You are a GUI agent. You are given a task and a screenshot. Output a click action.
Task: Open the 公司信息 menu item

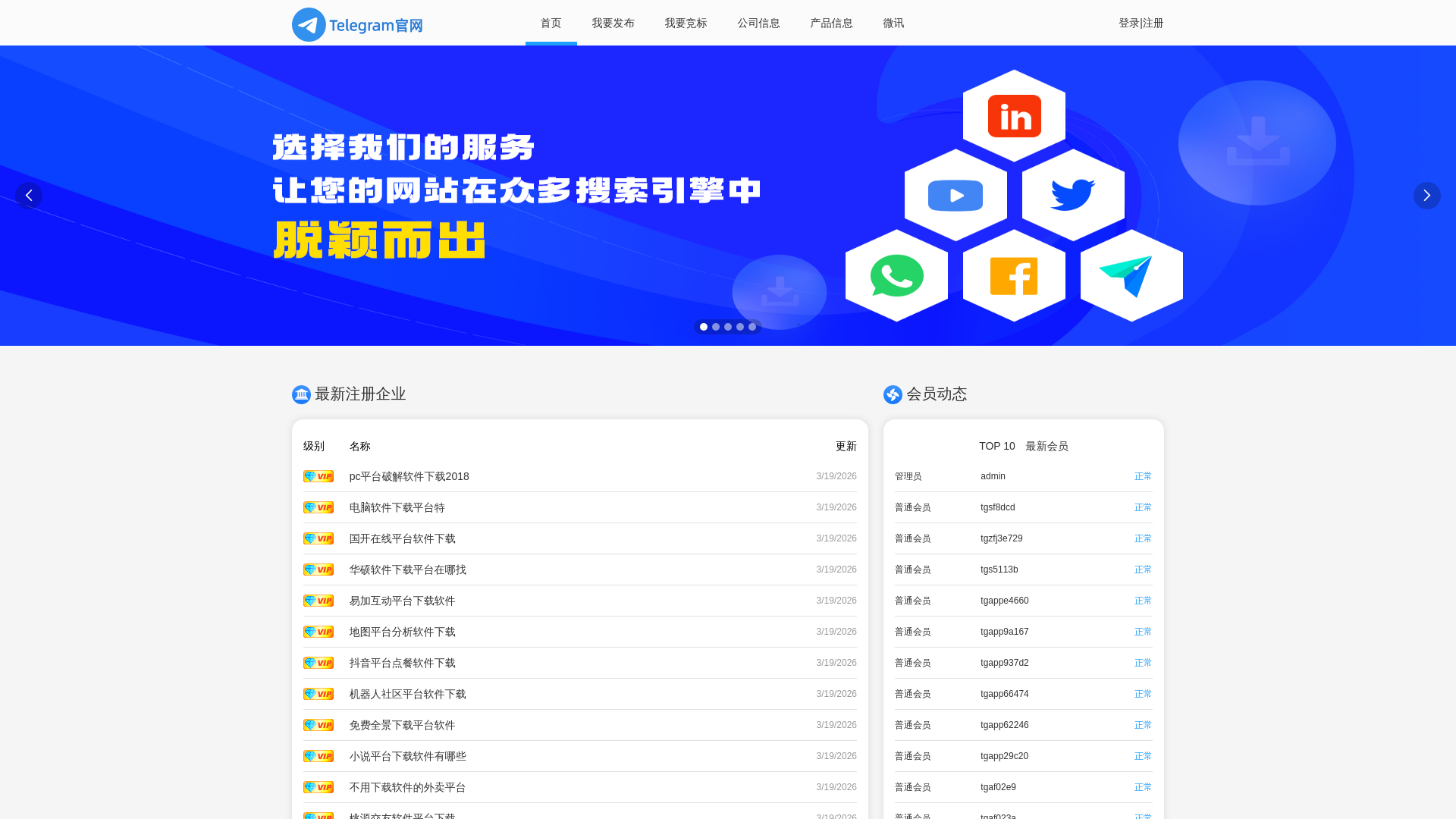[759, 23]
